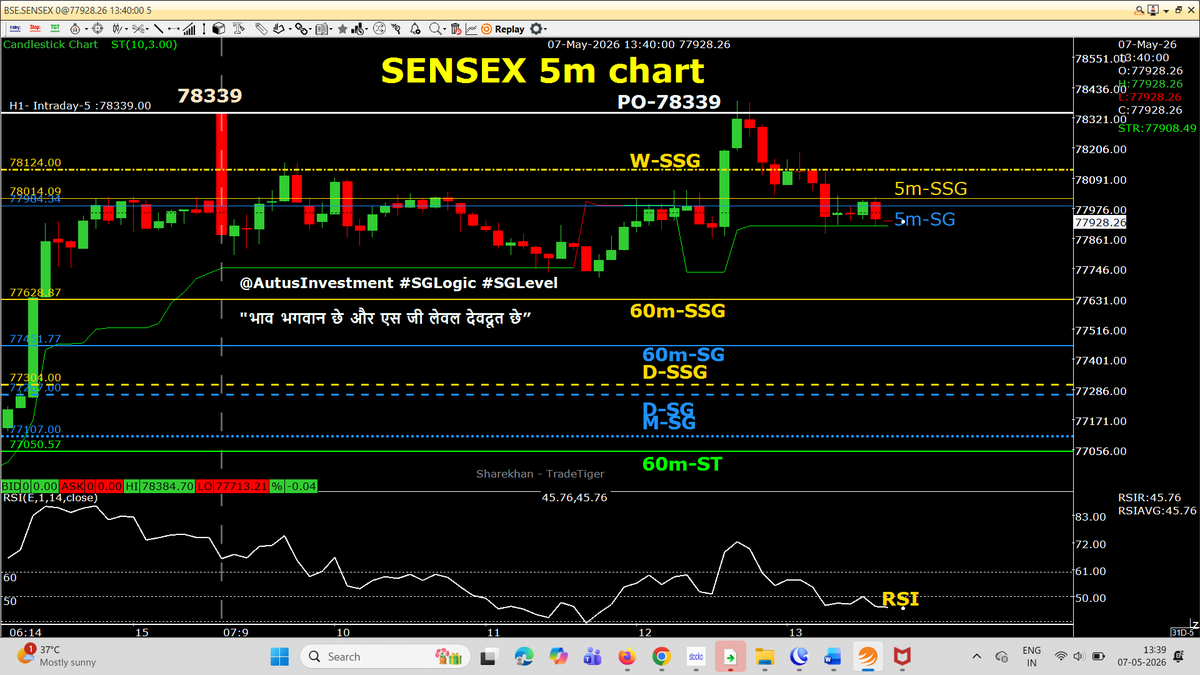
Task: Select the text annotation T tool
Action: point(238,29)
